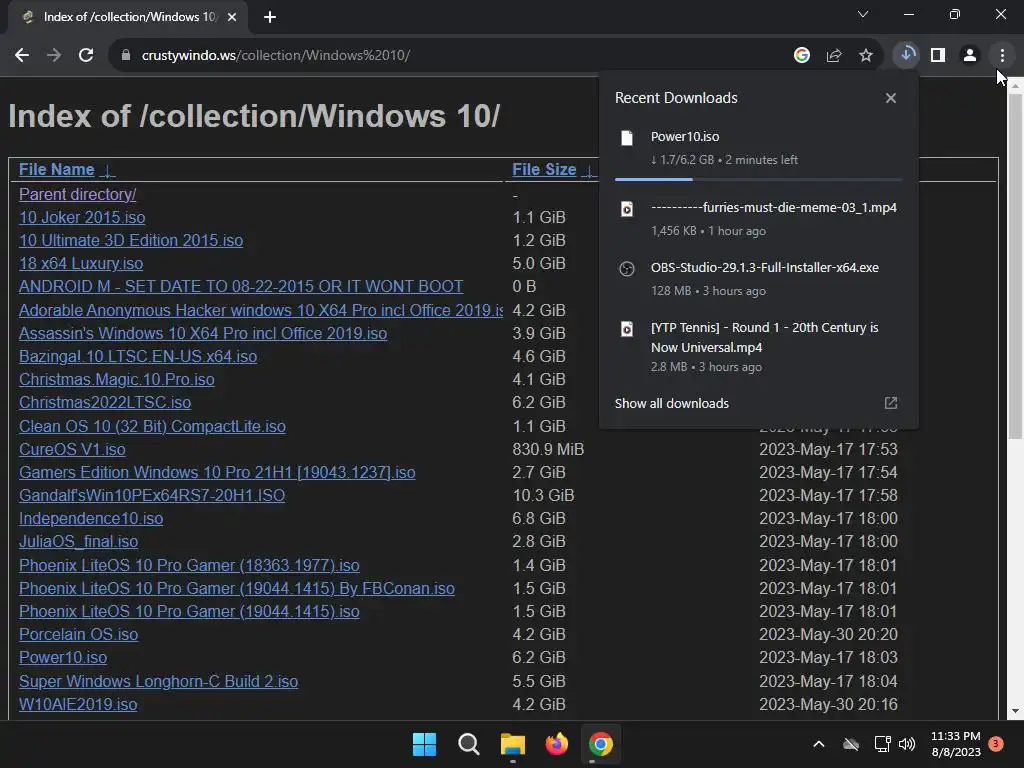Open the Power10.iso download entry
Image resolution: width=1024 pixels, height=768 pixels.
(758, 148)
